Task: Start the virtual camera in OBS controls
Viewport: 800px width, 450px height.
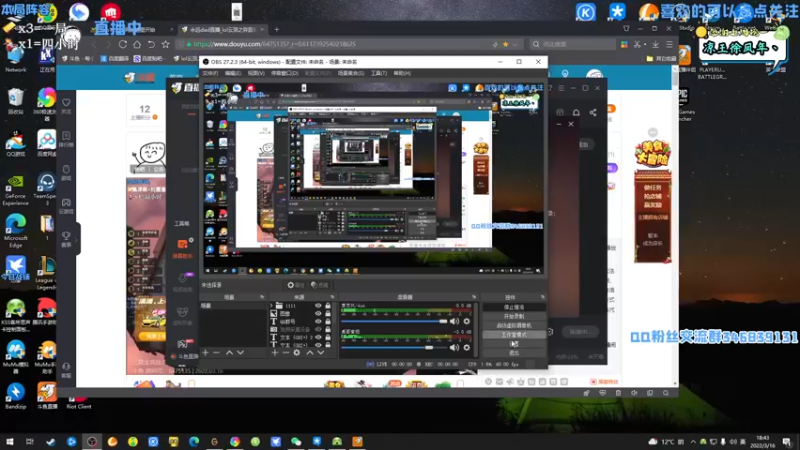Action: pyautogui.click(x=514, y=326)
